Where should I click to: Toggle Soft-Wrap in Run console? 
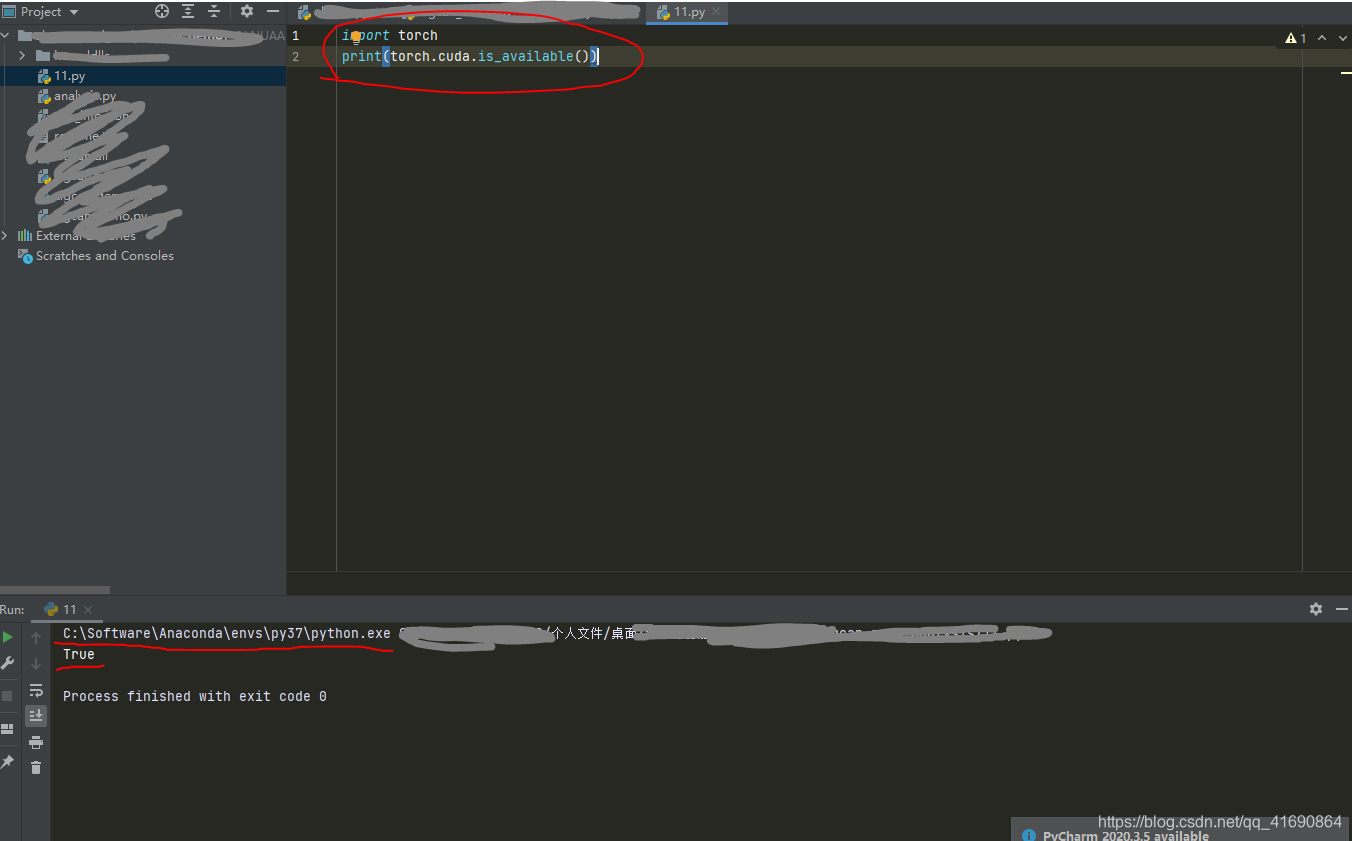click(36, 690)
